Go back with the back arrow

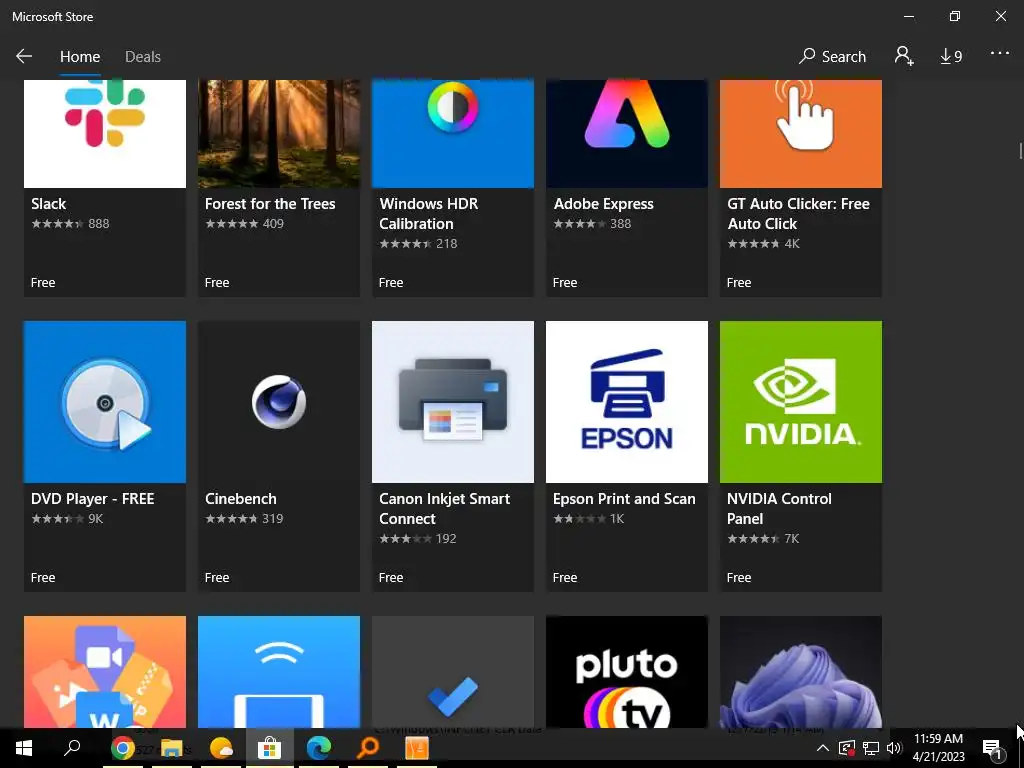[x=24, y=56]
